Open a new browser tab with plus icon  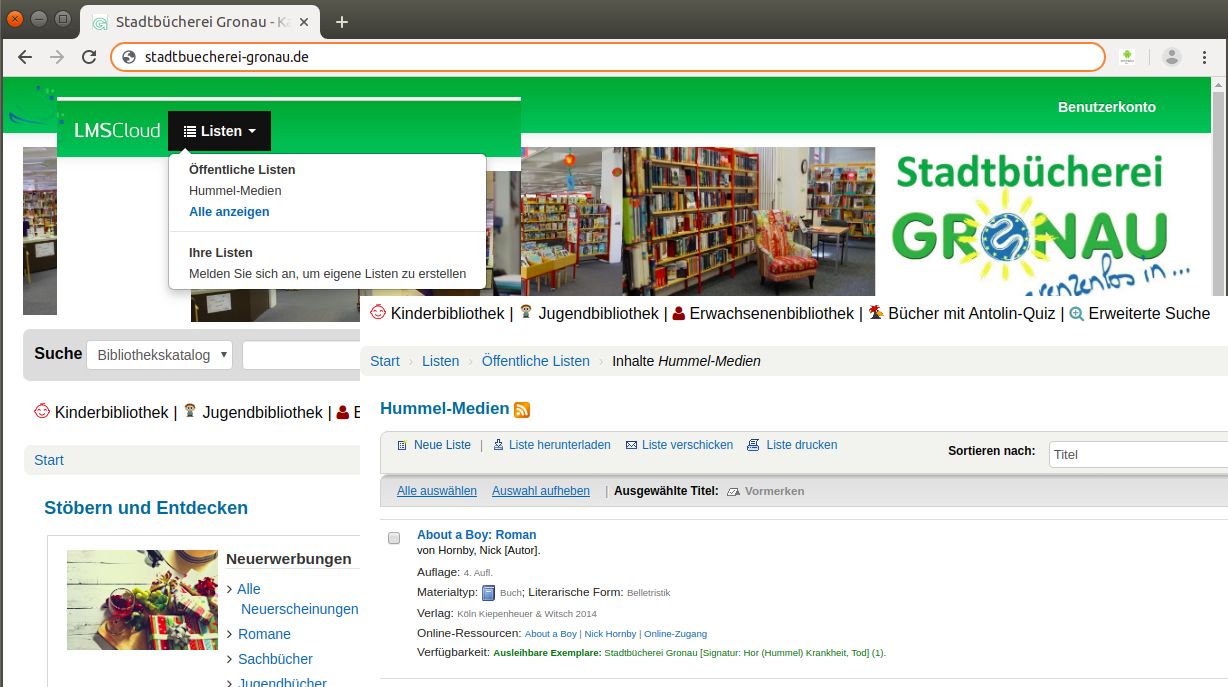point(342,22)
